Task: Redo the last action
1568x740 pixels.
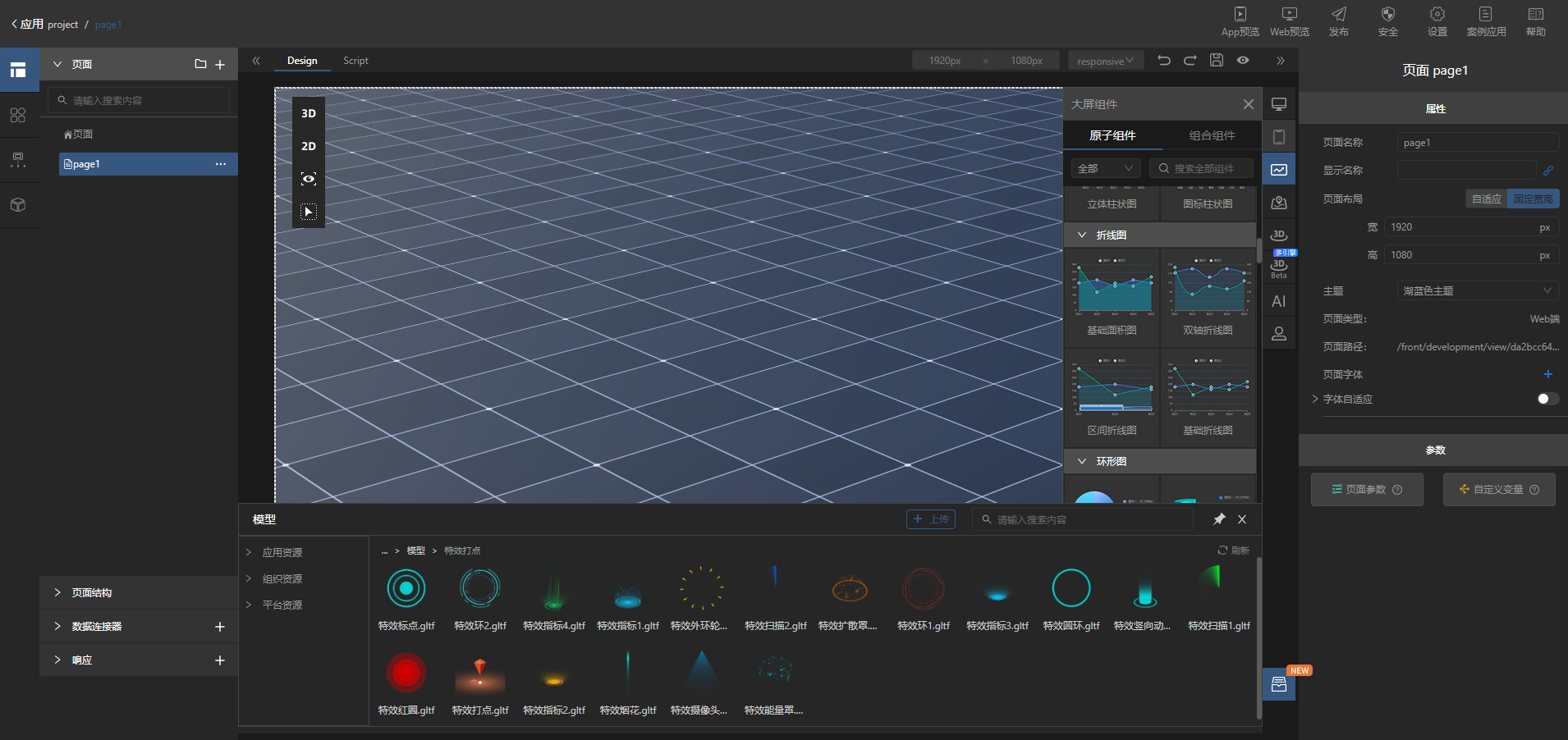Action: click(x=1190, y=60)
